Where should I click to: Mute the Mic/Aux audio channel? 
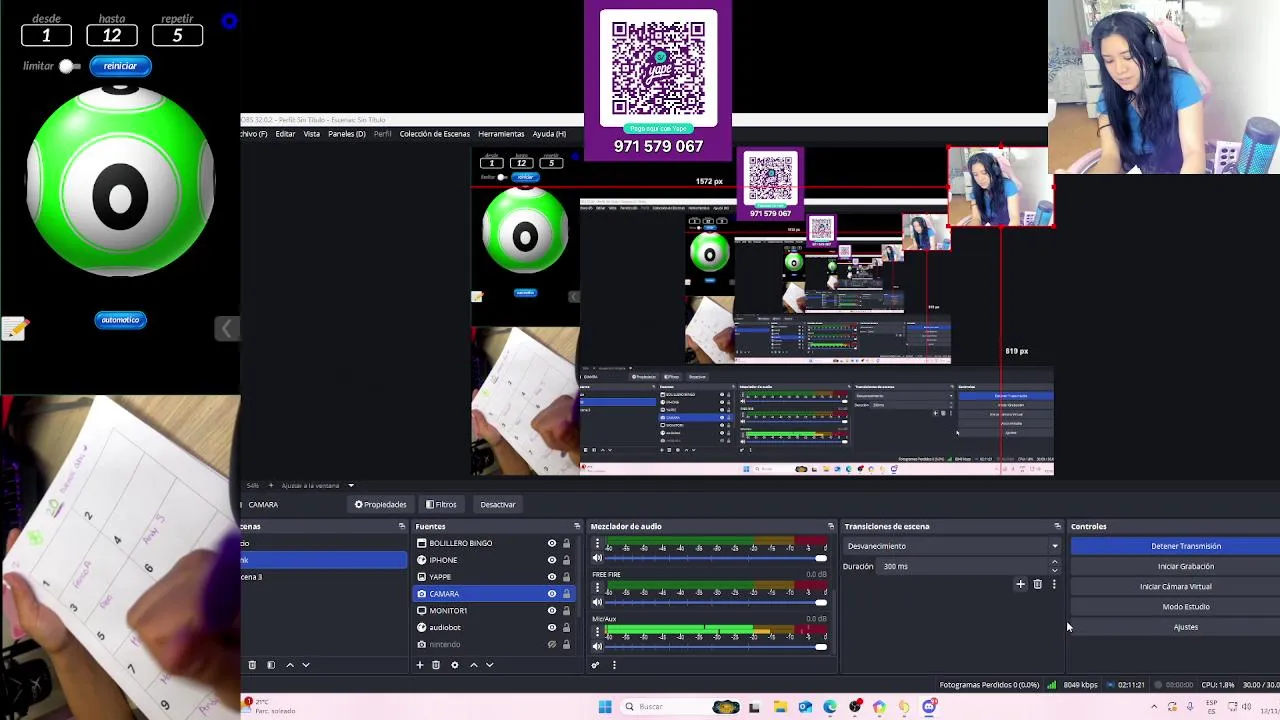597,647
